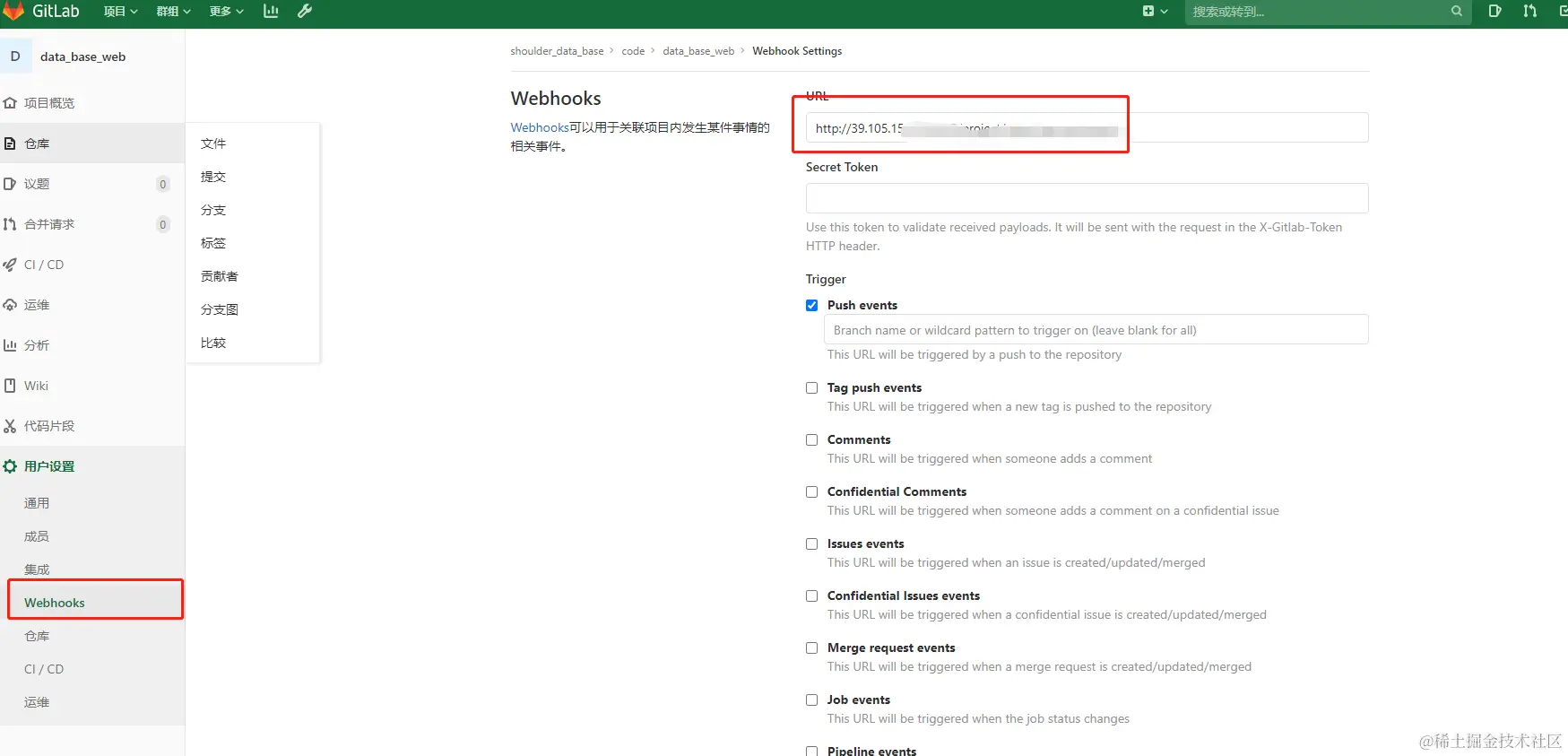Open 标签 in repository submenu
The height and width of the screenshot is (756, 1568).
(x=213, y=243)
